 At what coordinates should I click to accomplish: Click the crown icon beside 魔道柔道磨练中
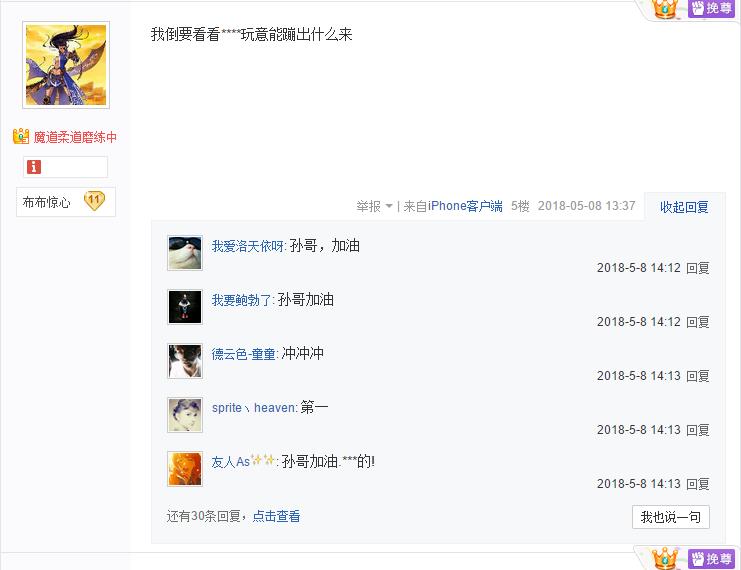21,137
